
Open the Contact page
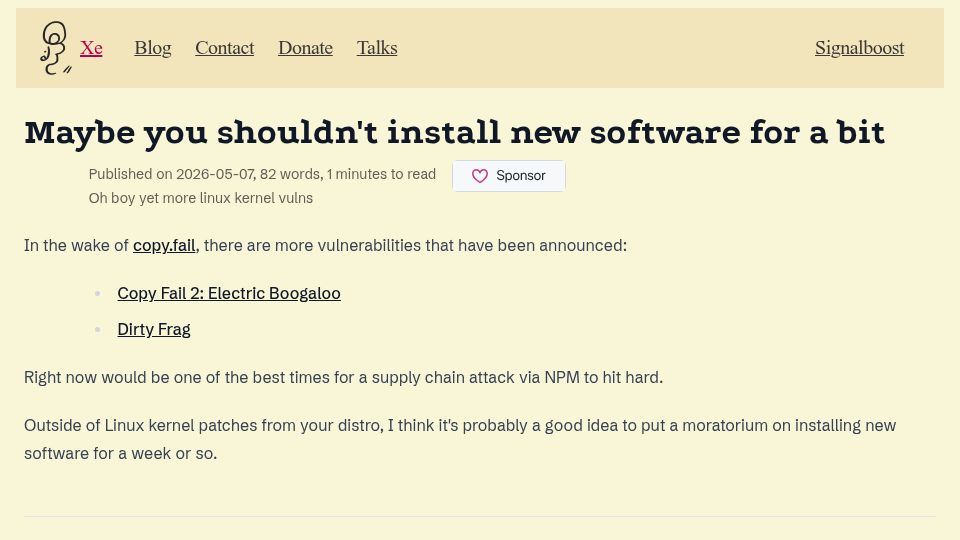225,48
